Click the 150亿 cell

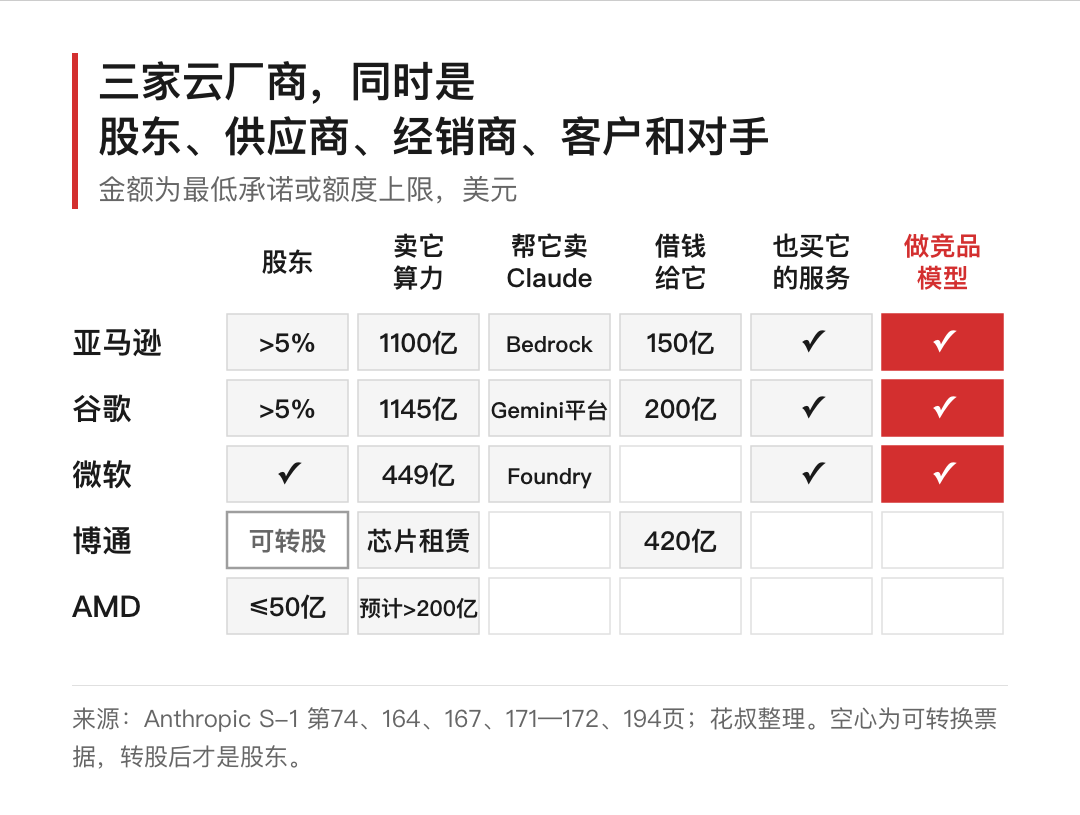680,342
